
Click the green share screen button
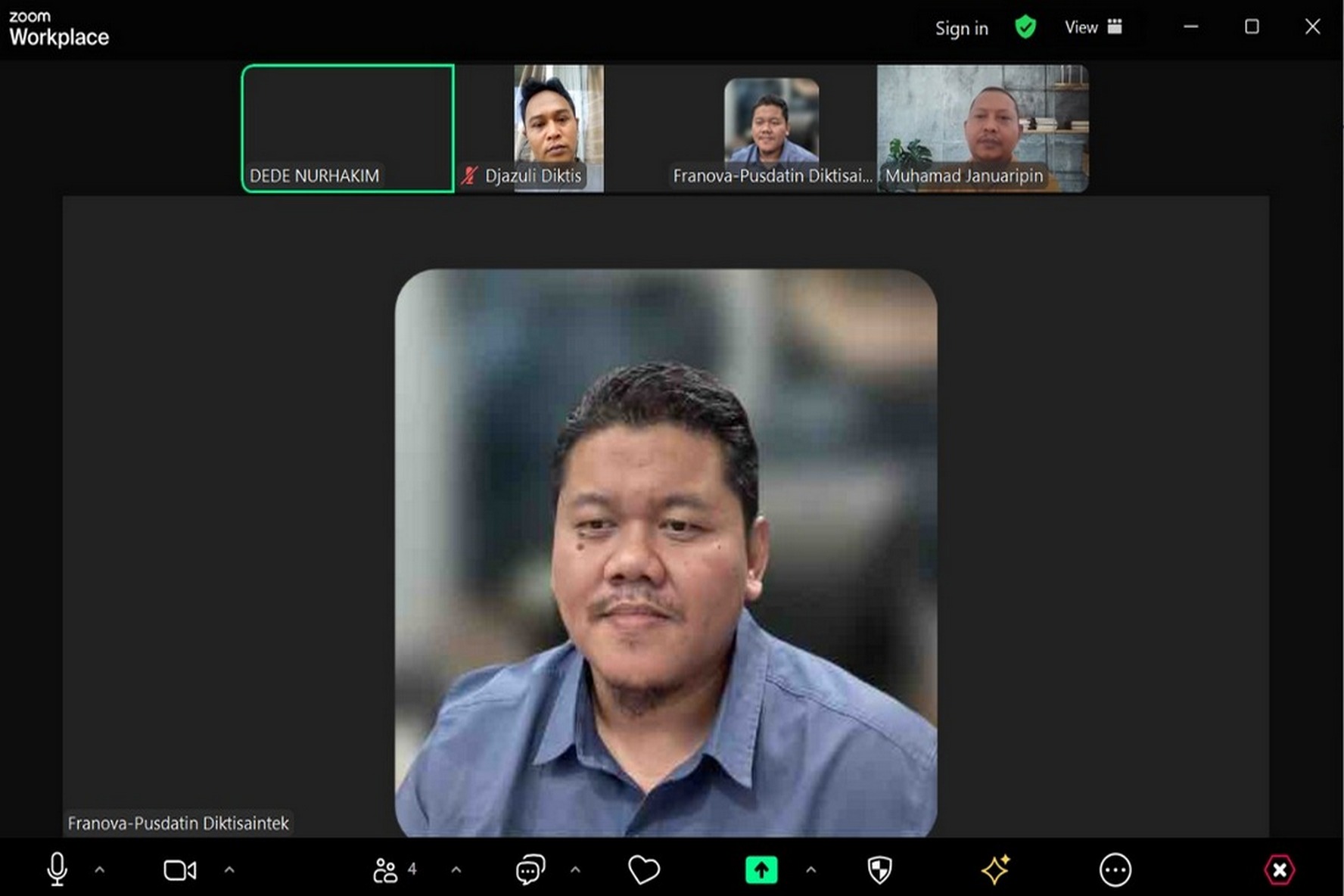click(x=761, y=870)
